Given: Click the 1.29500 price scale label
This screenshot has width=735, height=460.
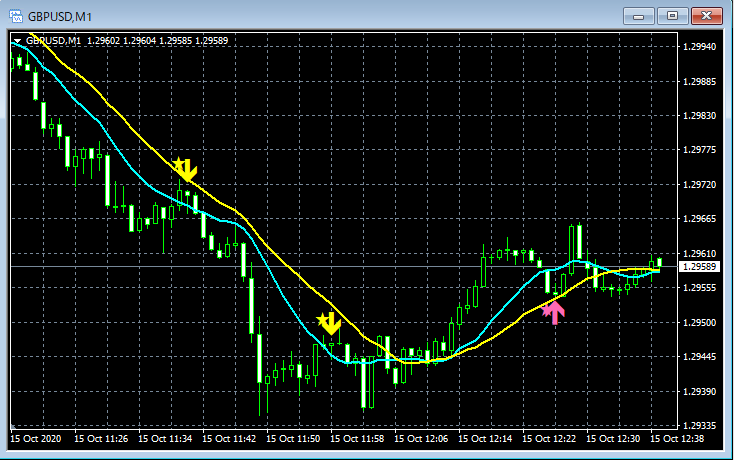Looking at the screenshot, I should pos(699,323).
